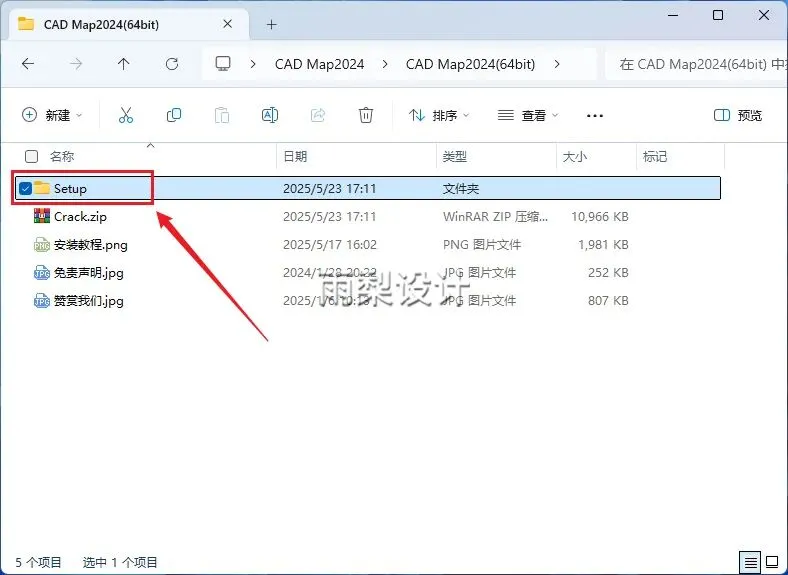788x575 pixels.
Task: Select the Setup folder name
Action: [70, 188]
